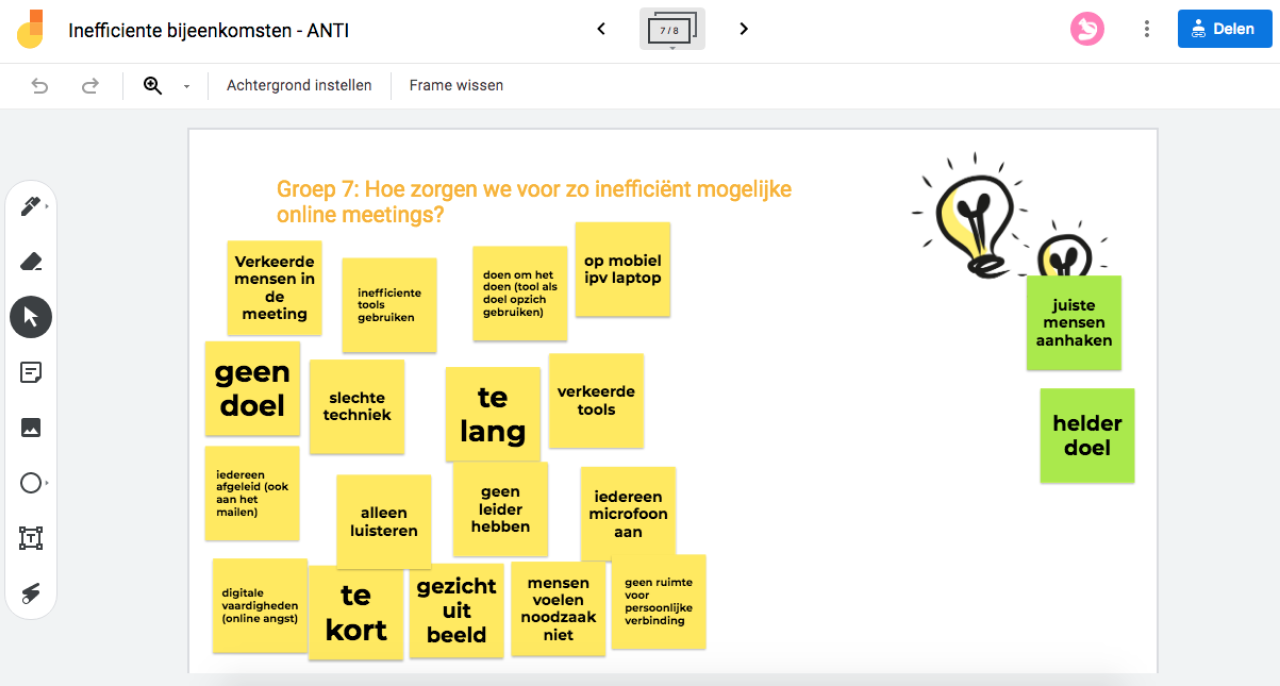Select the Laser pointer tool
The width and height of the screenshot is (1280, 686).
31,593
